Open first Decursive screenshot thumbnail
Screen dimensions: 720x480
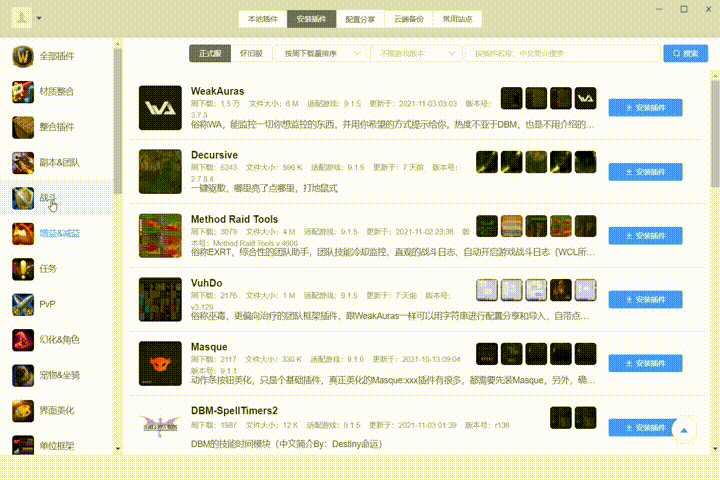(487, 162)
